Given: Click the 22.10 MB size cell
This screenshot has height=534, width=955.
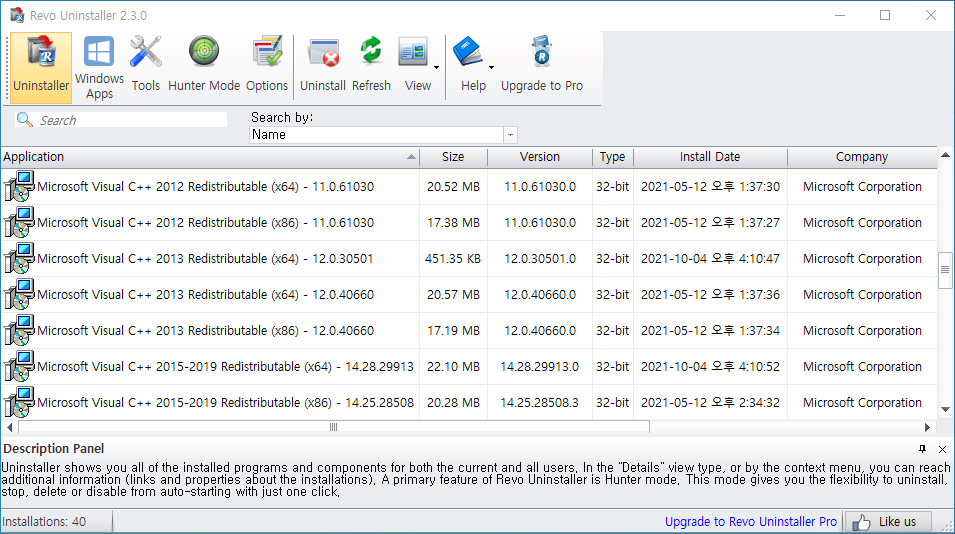Looking at the screenshot, I should coord(453,366).
